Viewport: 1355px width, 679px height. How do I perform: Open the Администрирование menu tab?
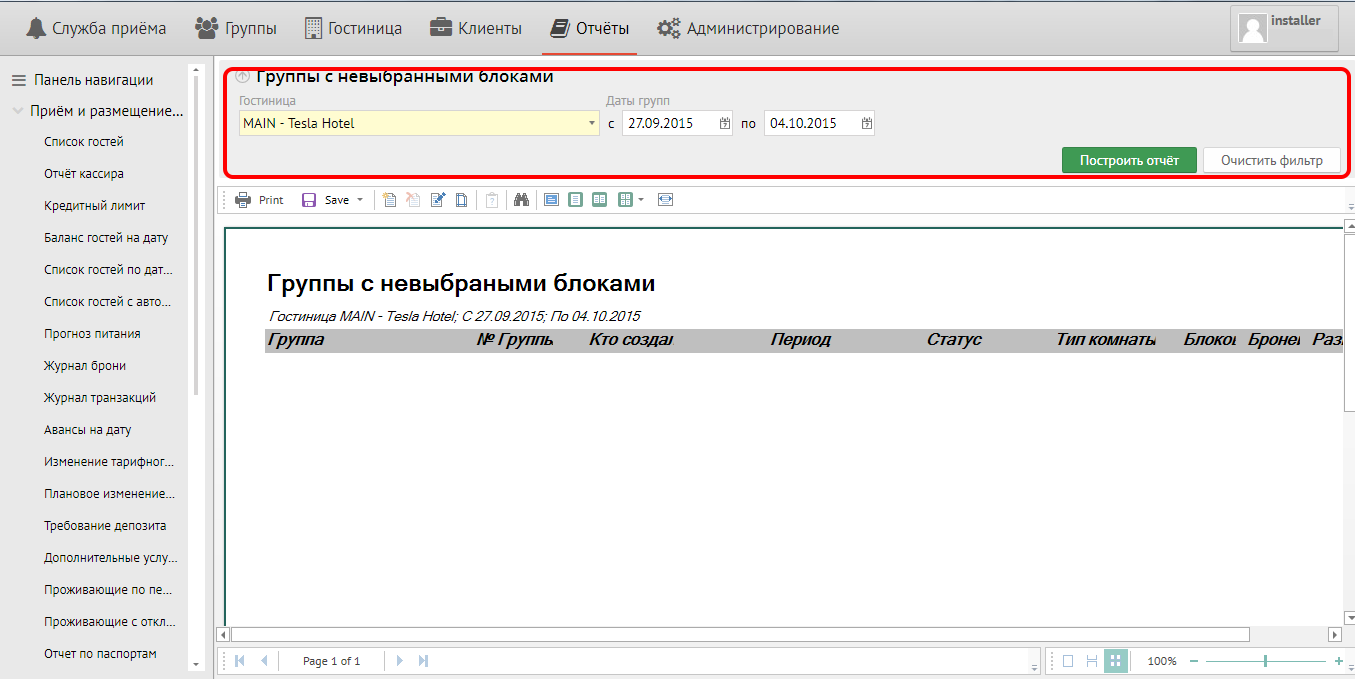pyautogui.click(x=748, y=28)
